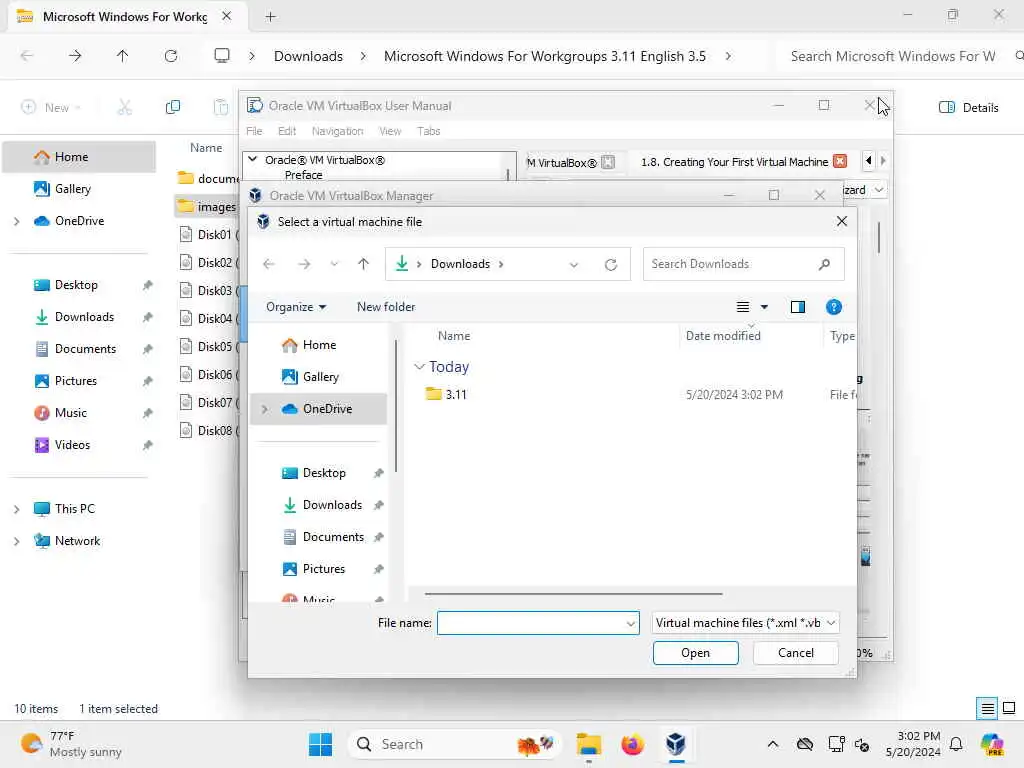Go forward in File Explorer
The height and width of the screenshot is (768, 1024).
point(75,56)
